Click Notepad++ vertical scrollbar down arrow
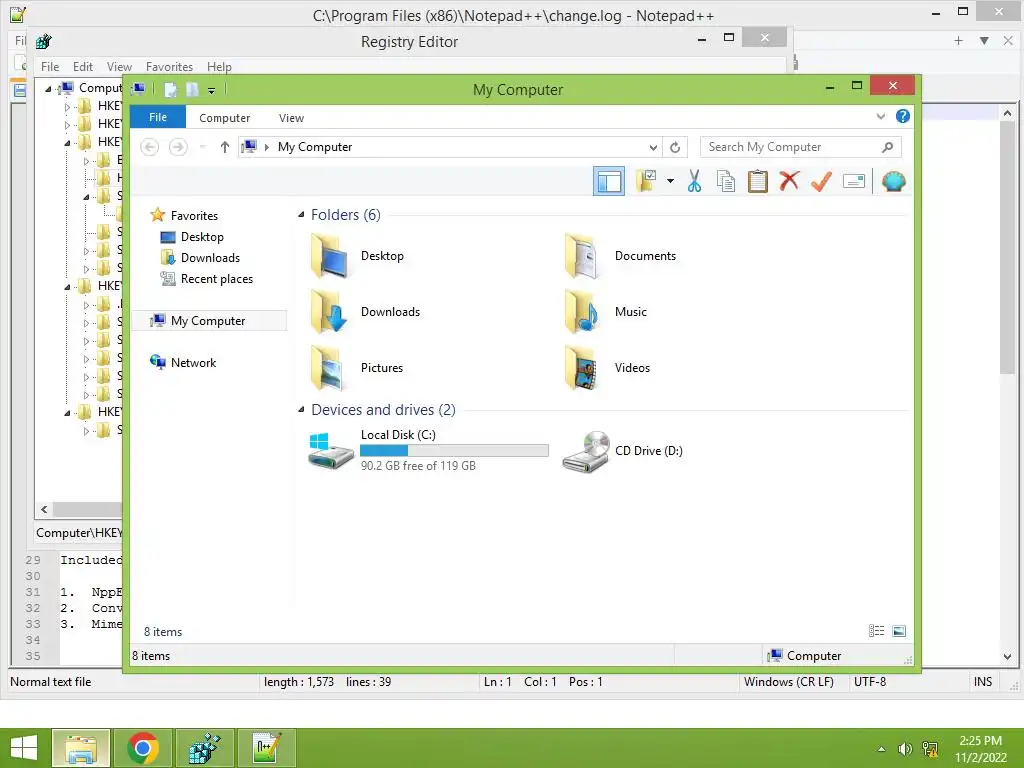The height and width of the screenshot is (768, 1024). point(1007,656)
